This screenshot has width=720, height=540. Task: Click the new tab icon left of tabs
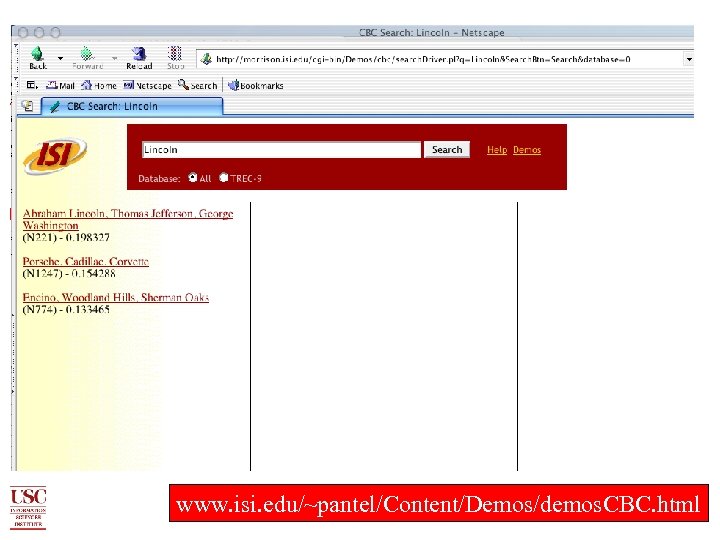[28, 106]
